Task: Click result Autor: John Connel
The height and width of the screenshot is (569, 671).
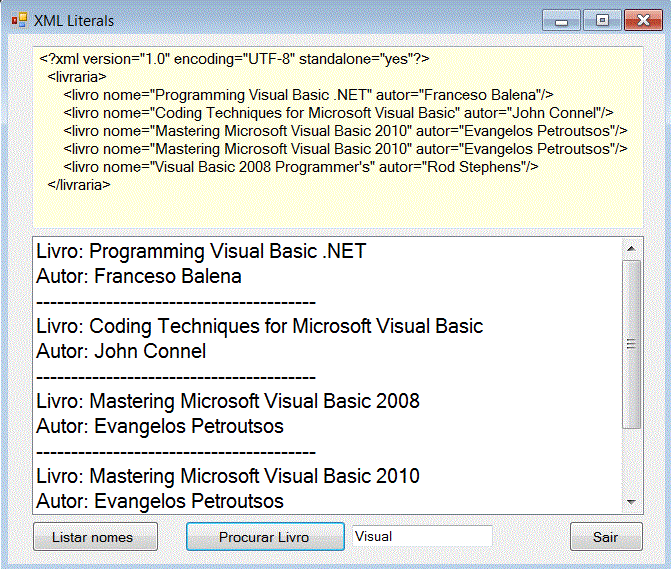Action: click(121, 351)
